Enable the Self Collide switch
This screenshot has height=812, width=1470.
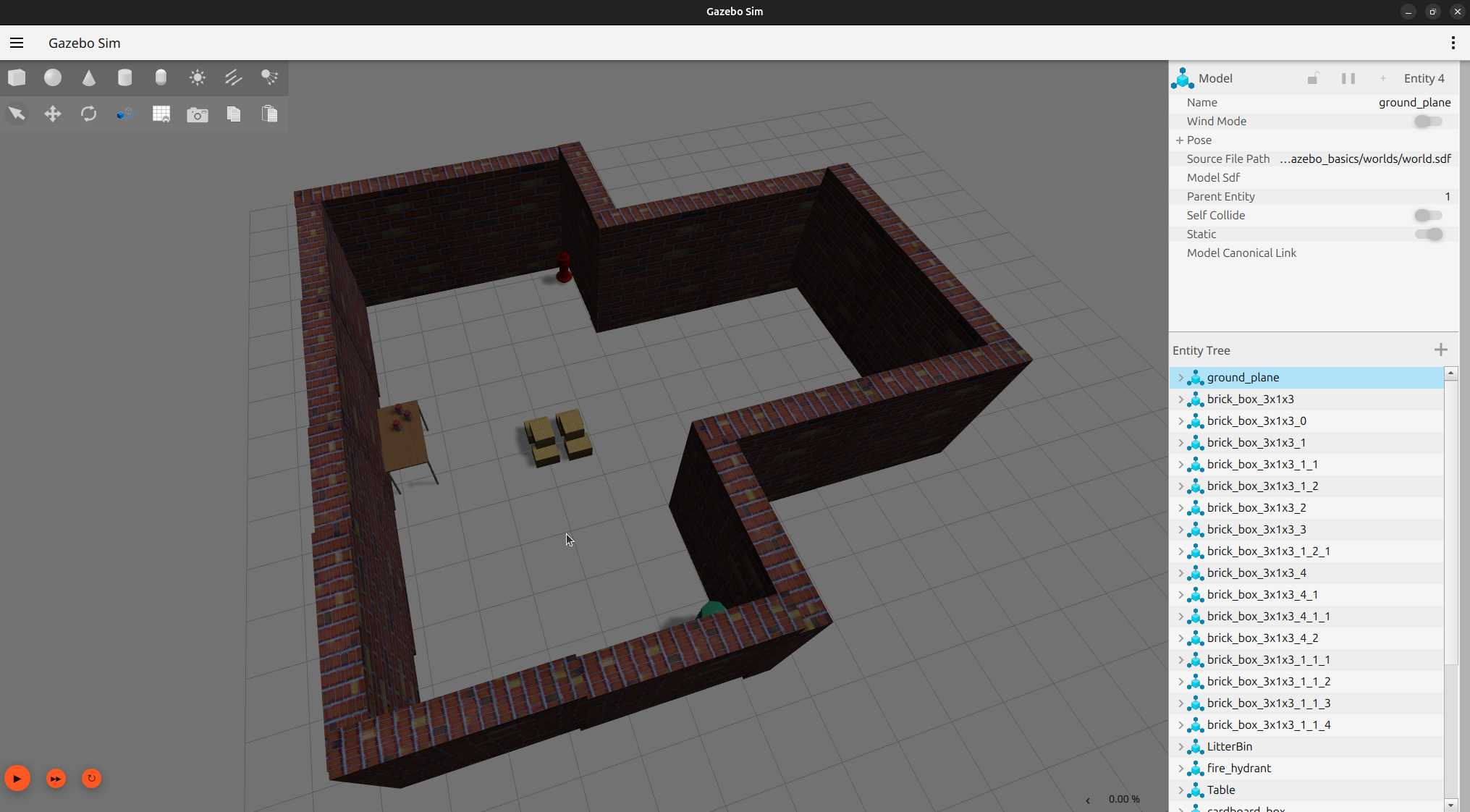tap(1428, 216)
